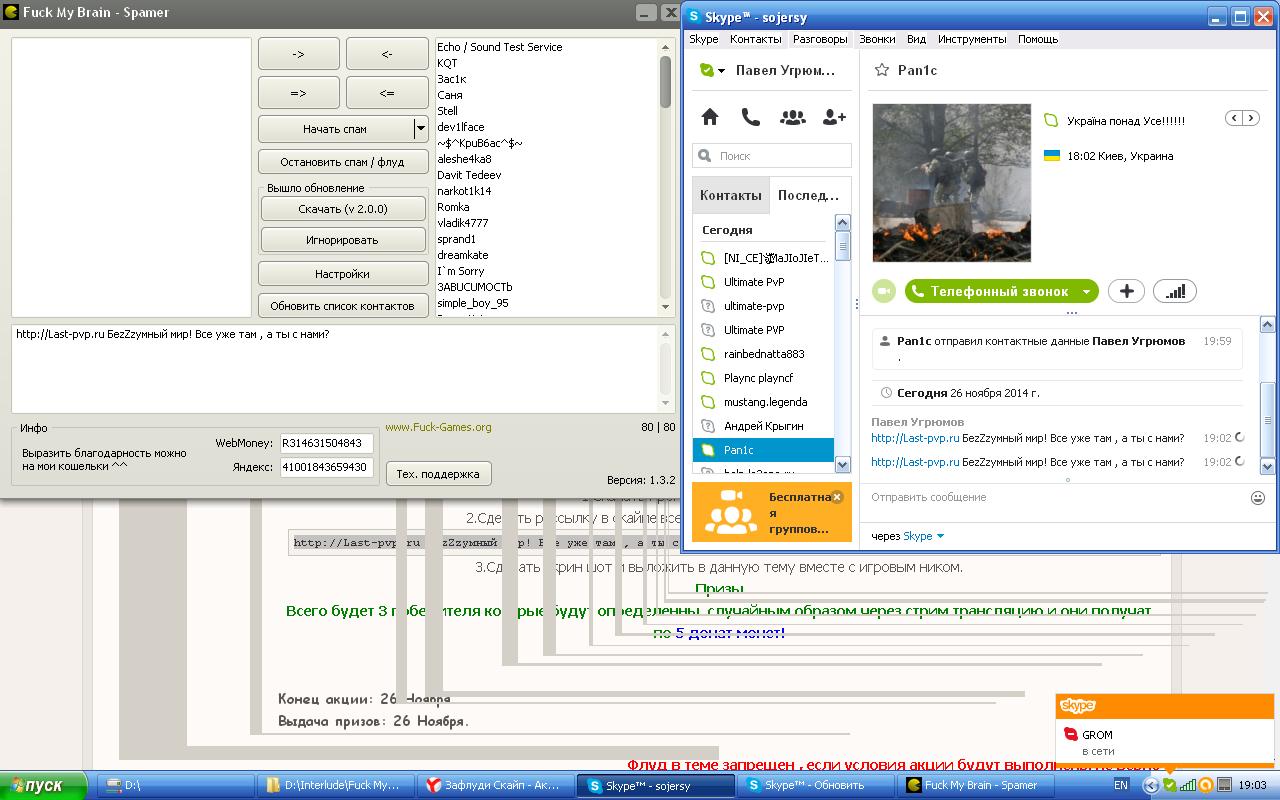Viewport: 1280px width, 800px height.
Task: Click Остановить спам / флуд button
Action: point(343,162)
